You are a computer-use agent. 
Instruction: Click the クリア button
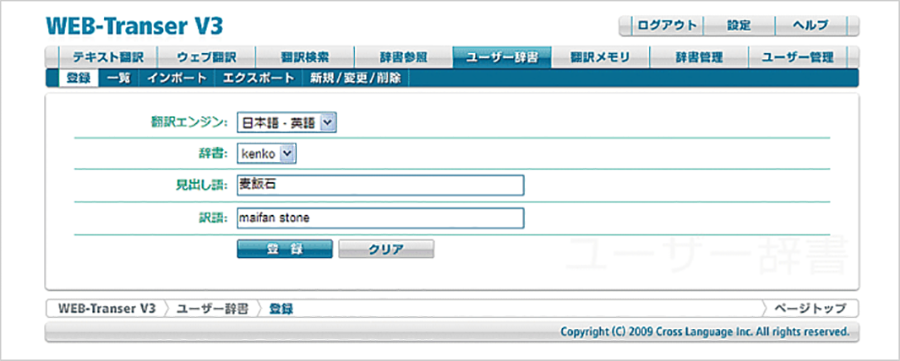(x=386, y=249)
